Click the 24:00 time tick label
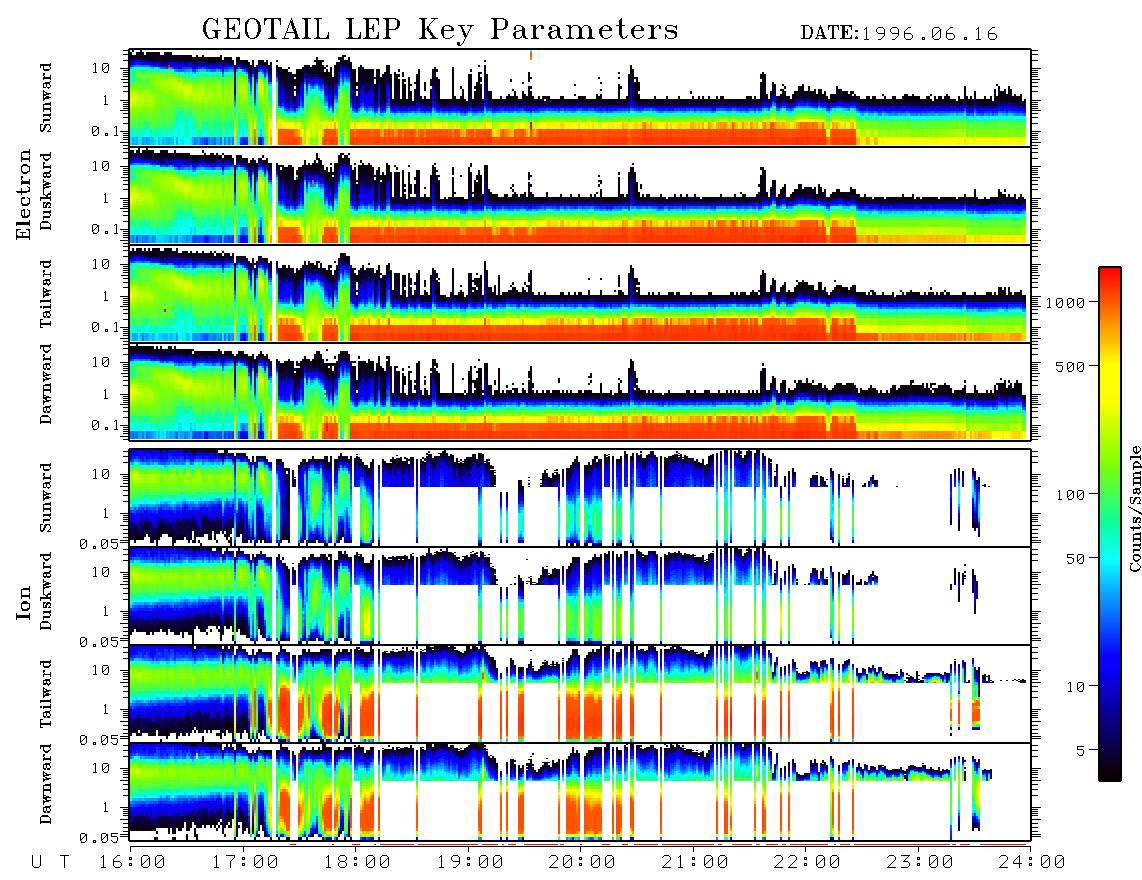 (x=1033, y=863)
